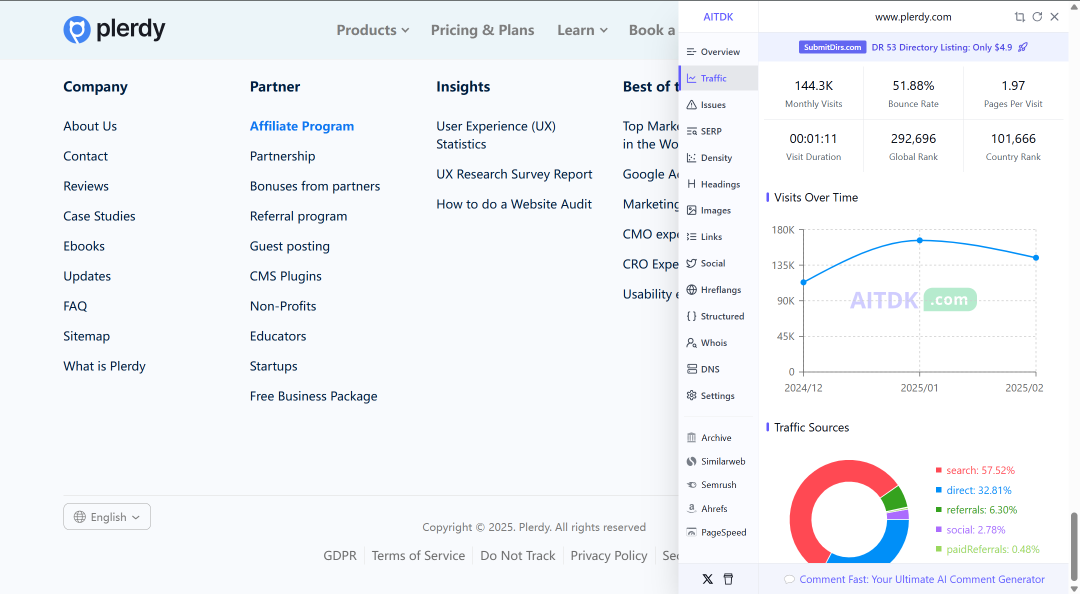Open Pricing & Plans menu item
1080x594 pixels.
point(482,30)
